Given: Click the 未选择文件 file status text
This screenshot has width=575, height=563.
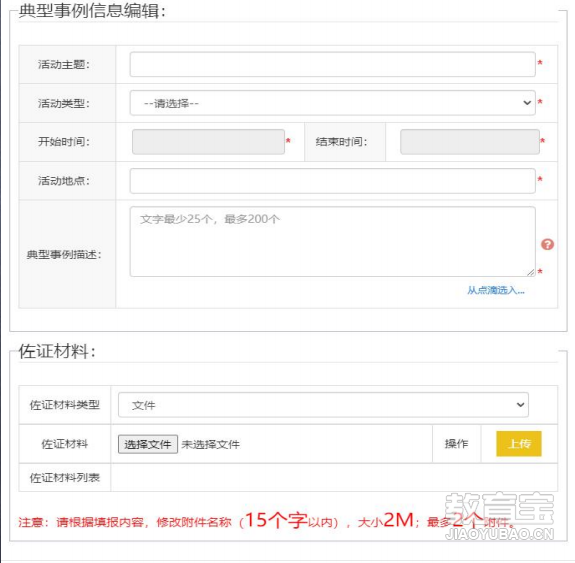Looking at the screenshot, I should (x=210, y=445).
